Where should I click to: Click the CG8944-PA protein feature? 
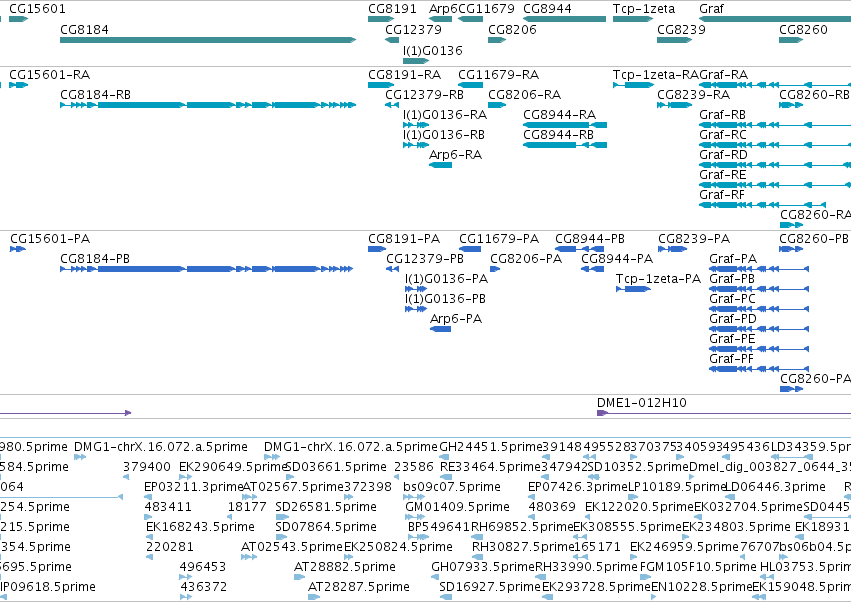pos(592,269)
